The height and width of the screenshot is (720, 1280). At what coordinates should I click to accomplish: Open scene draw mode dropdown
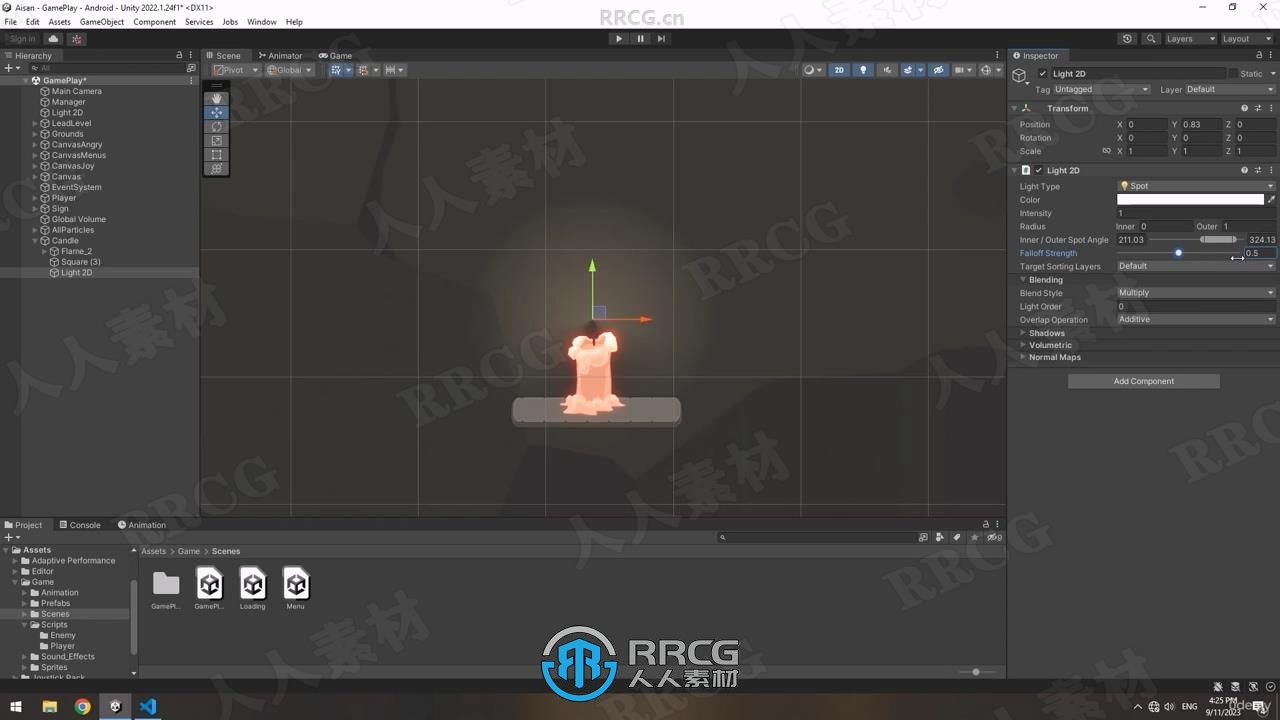(814, 70)
